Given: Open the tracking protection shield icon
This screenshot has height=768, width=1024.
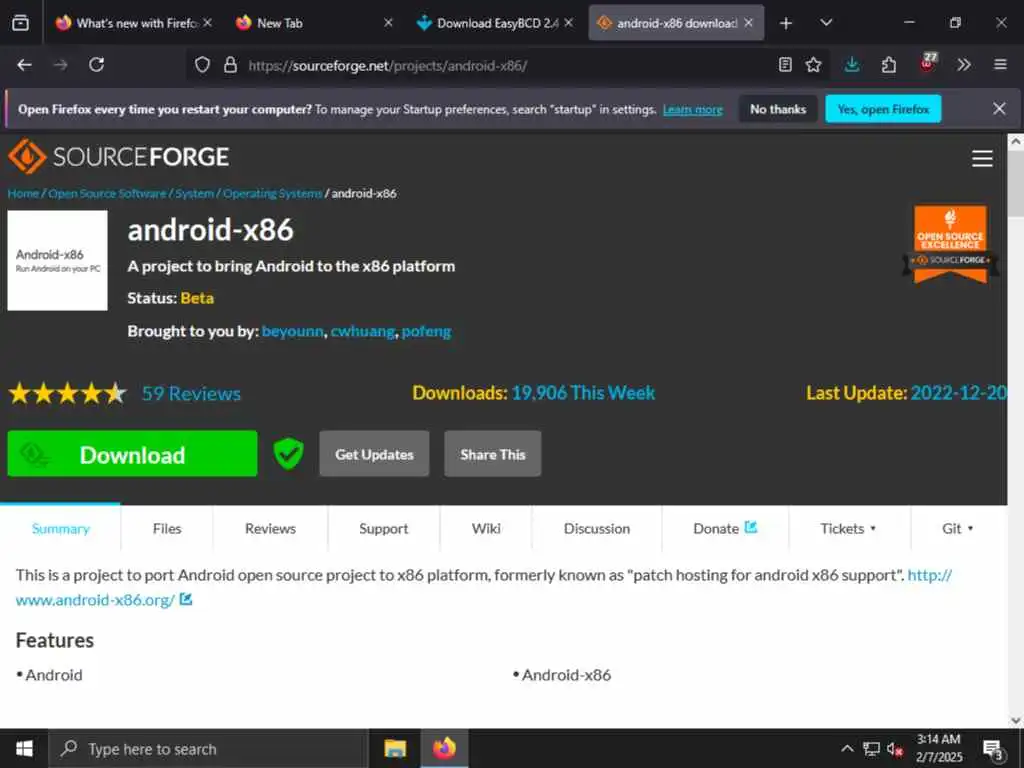Looking at the screenshot, I should pos(202,65).
